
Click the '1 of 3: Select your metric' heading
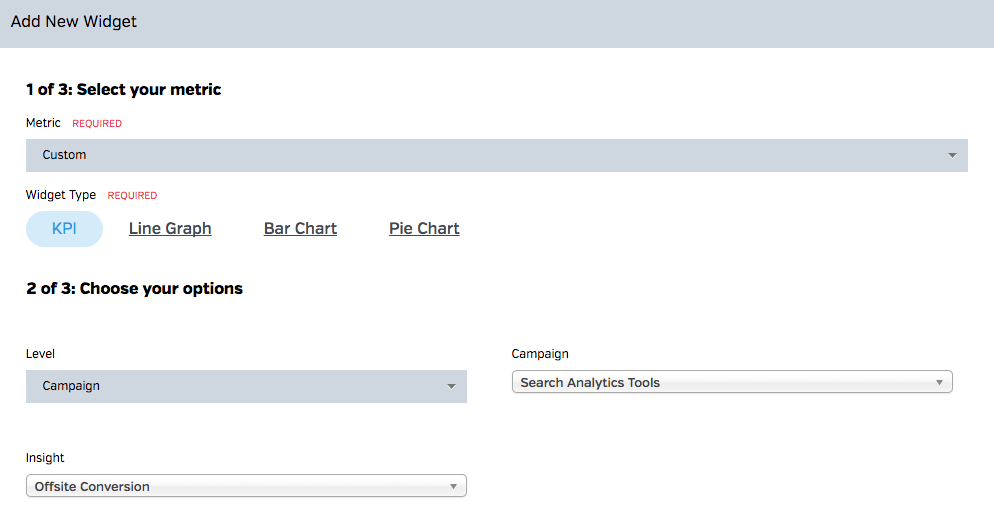coord(123,90)
